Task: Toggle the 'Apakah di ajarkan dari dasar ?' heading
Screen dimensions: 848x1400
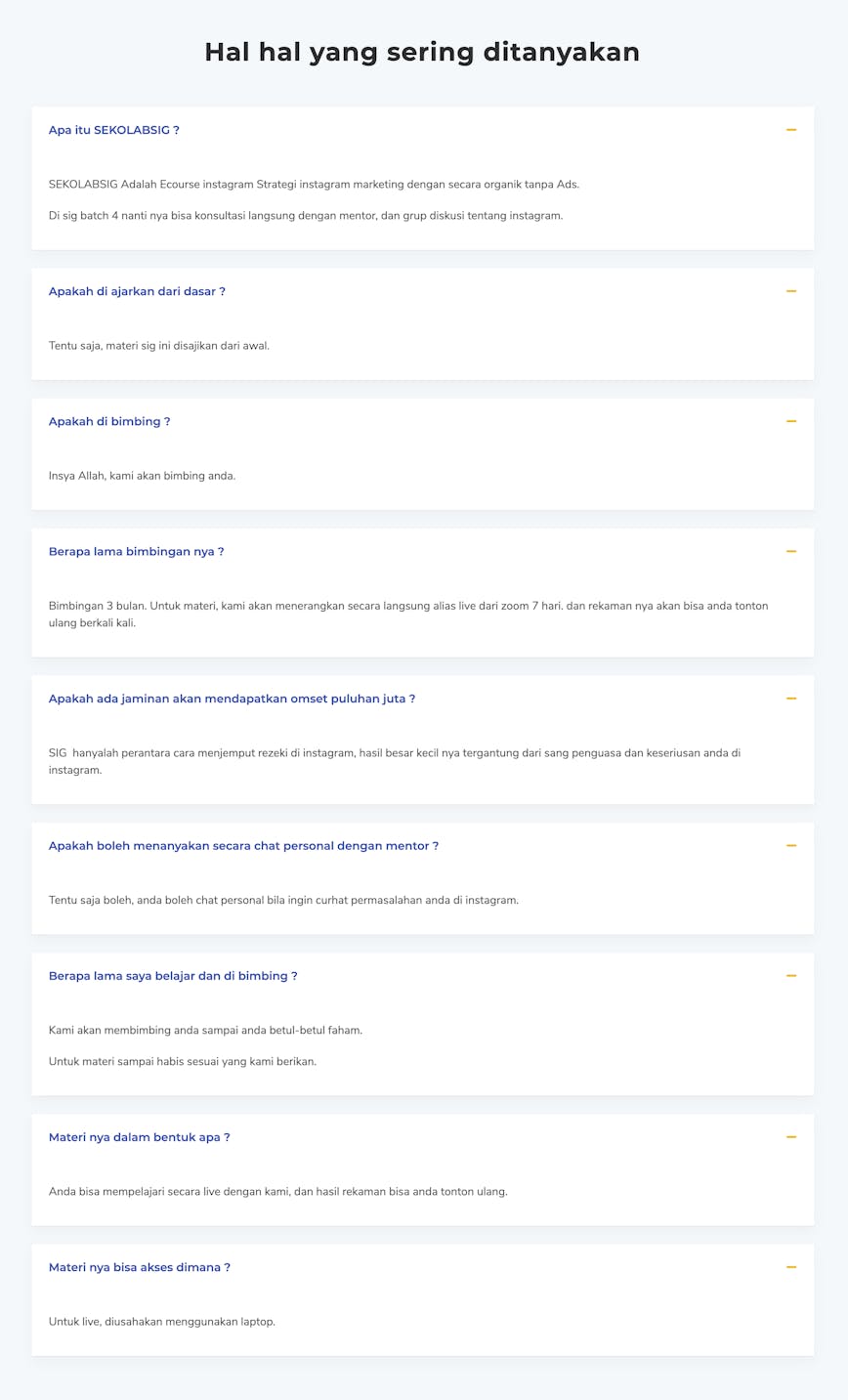Action: [137, 291]
